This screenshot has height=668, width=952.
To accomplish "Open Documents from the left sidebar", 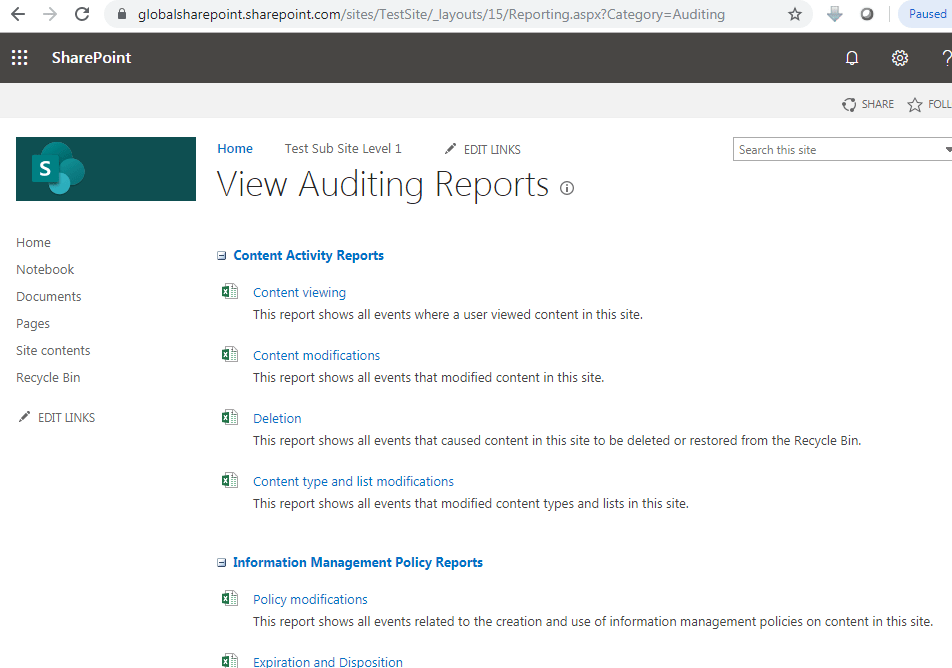I will [x=49, y=296].
